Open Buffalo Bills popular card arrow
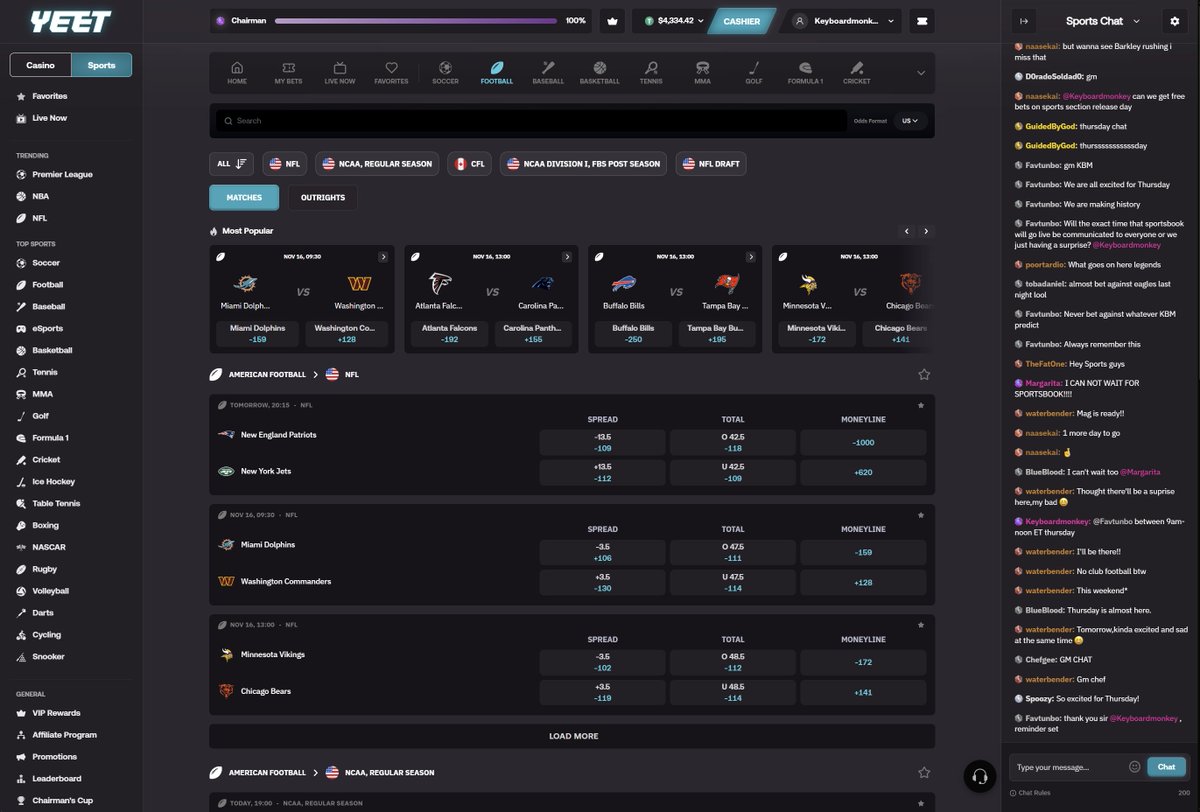The image size is (1200, 812). point(751,256)
